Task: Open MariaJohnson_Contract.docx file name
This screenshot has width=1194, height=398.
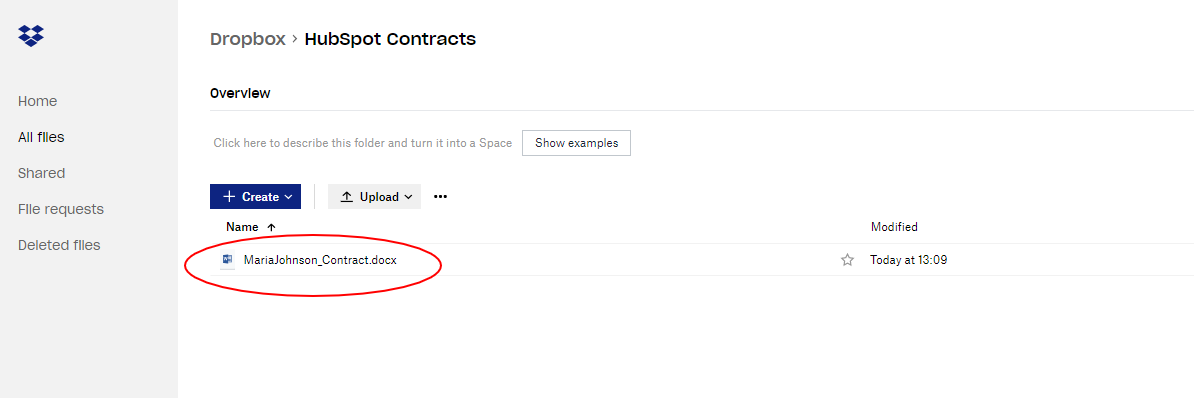Action: pyautogui.click(x=320, y=260)
